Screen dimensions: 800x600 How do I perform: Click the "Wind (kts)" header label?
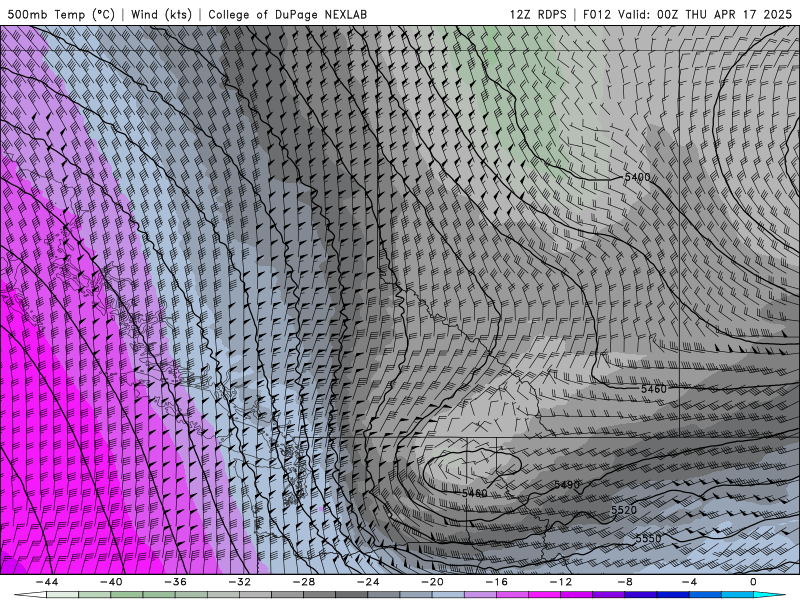pos(161,14)
